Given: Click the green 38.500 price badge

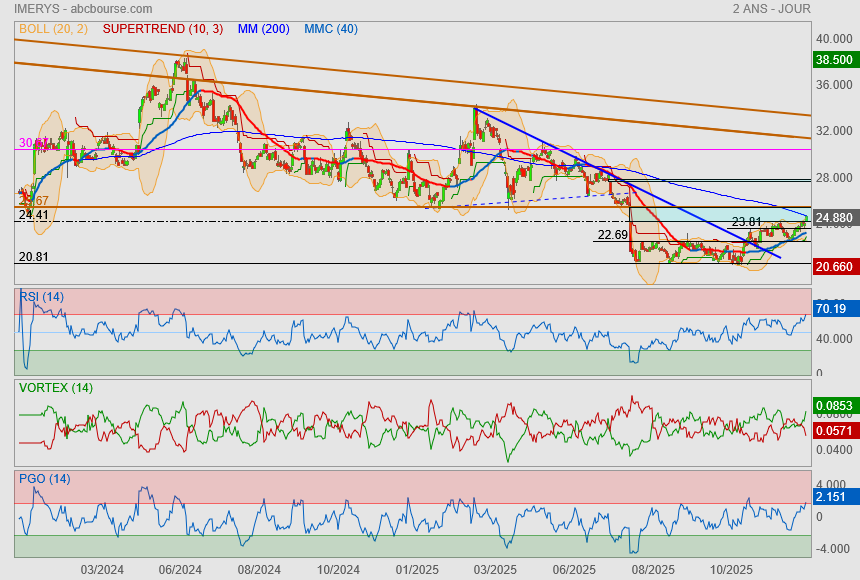Looking at the screenshot, I should [834, 60].
